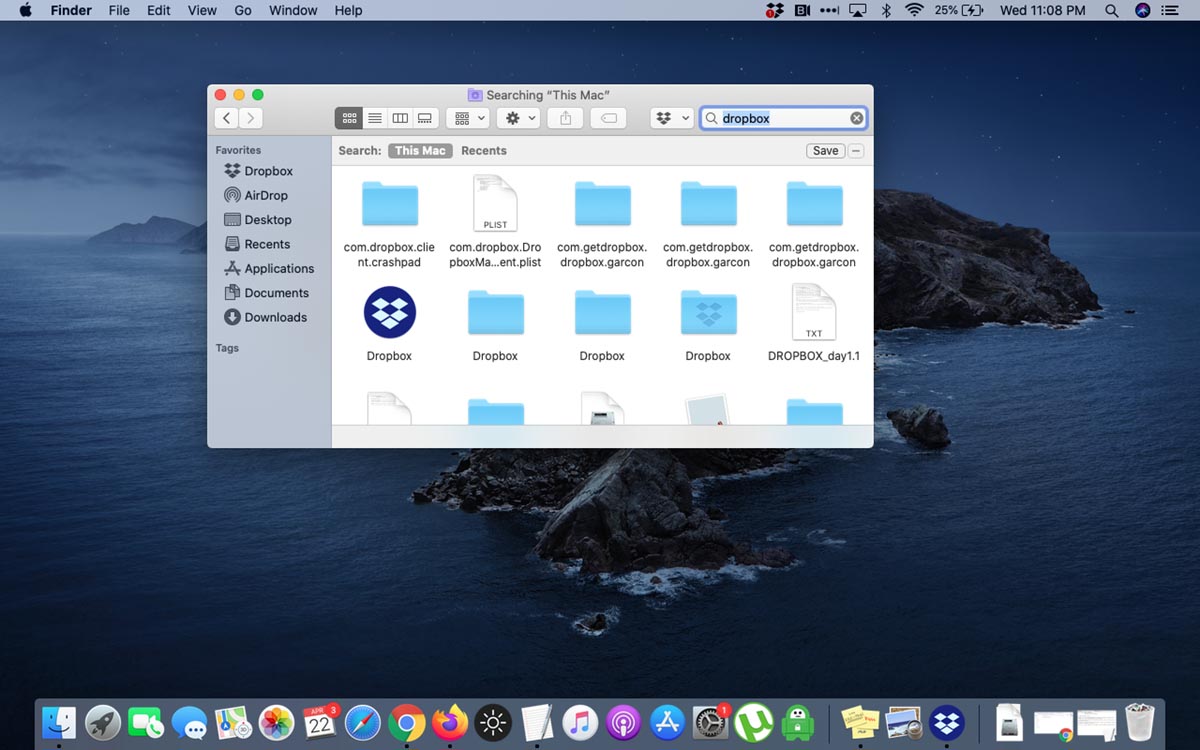The height and width of the screenshot is (750, 1200).
Task: Click the Edit Tags toolbar icon
Action: [608, 118]
